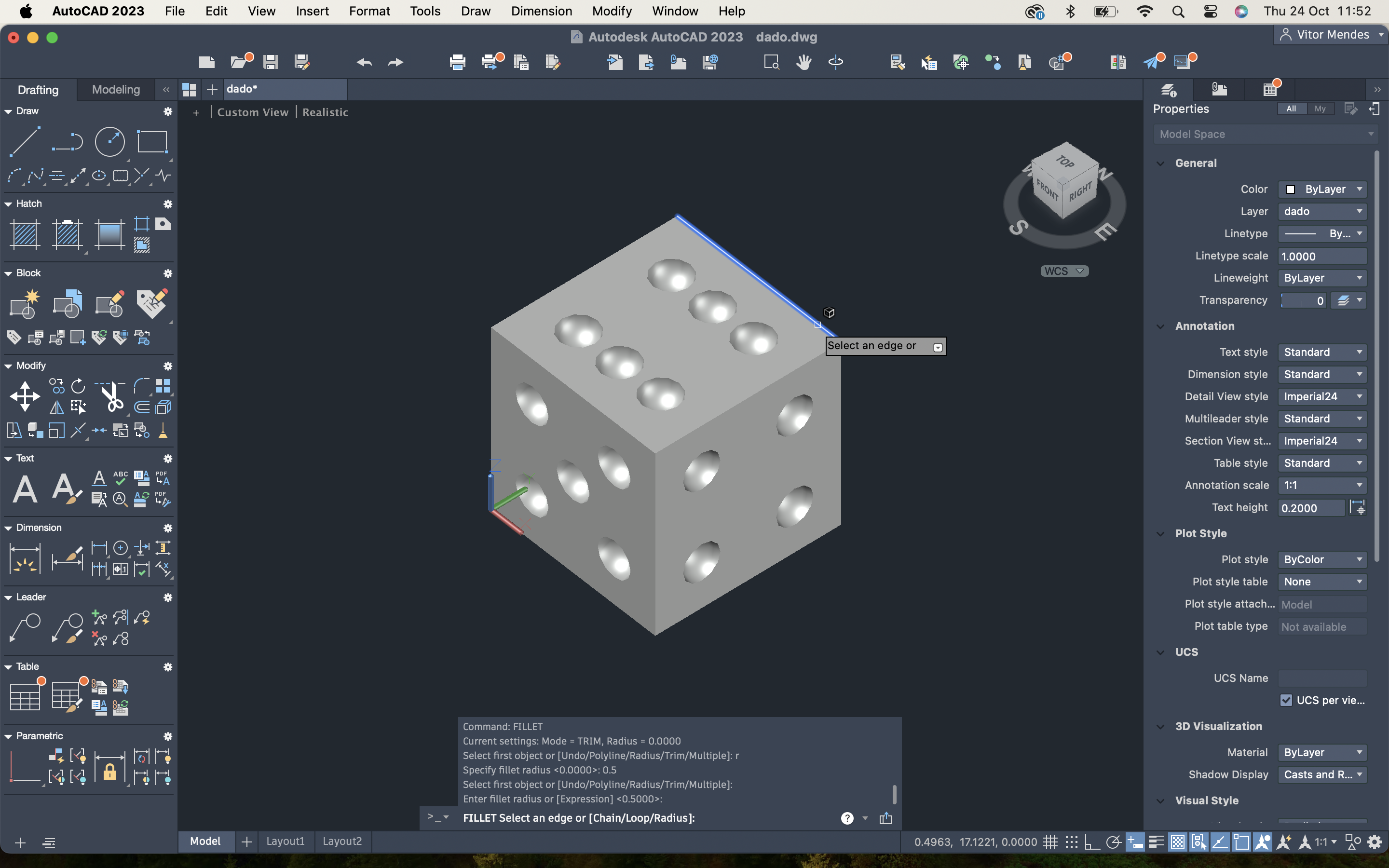
Task: Select the Rotate tool
Action: (78, 386)
